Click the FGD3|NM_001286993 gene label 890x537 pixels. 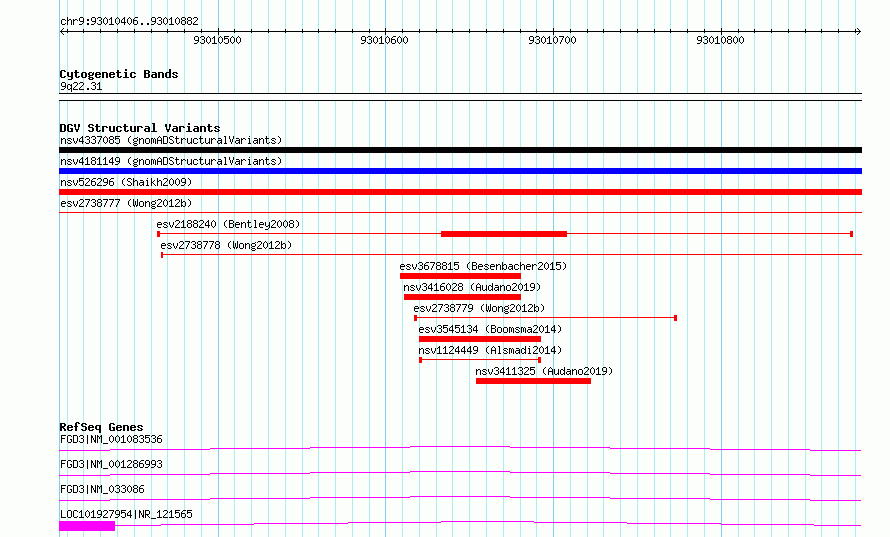coord(111,464)
